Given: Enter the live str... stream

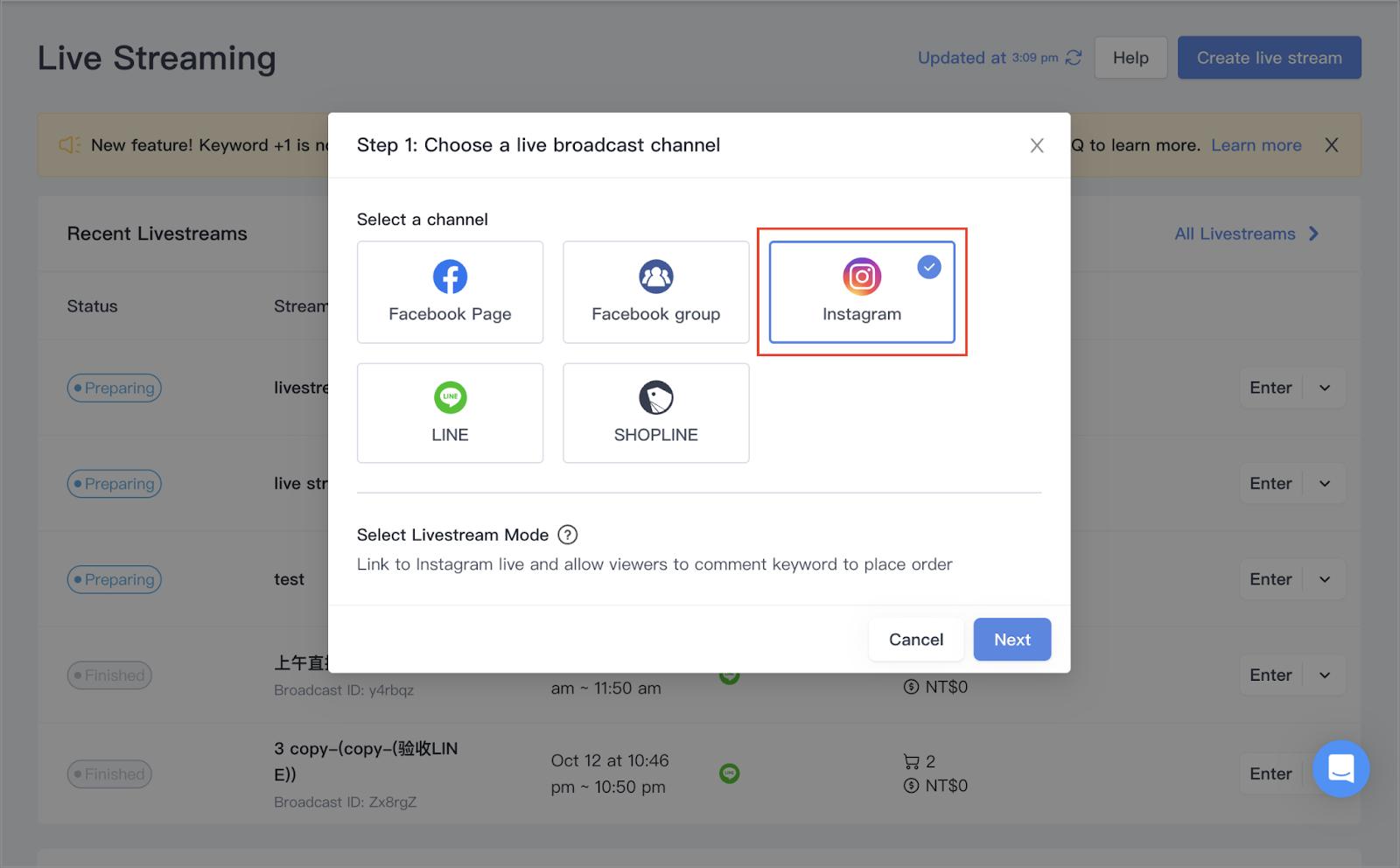Looking at the screenshot, I should pyautogui.click(x=1270, y=484).
